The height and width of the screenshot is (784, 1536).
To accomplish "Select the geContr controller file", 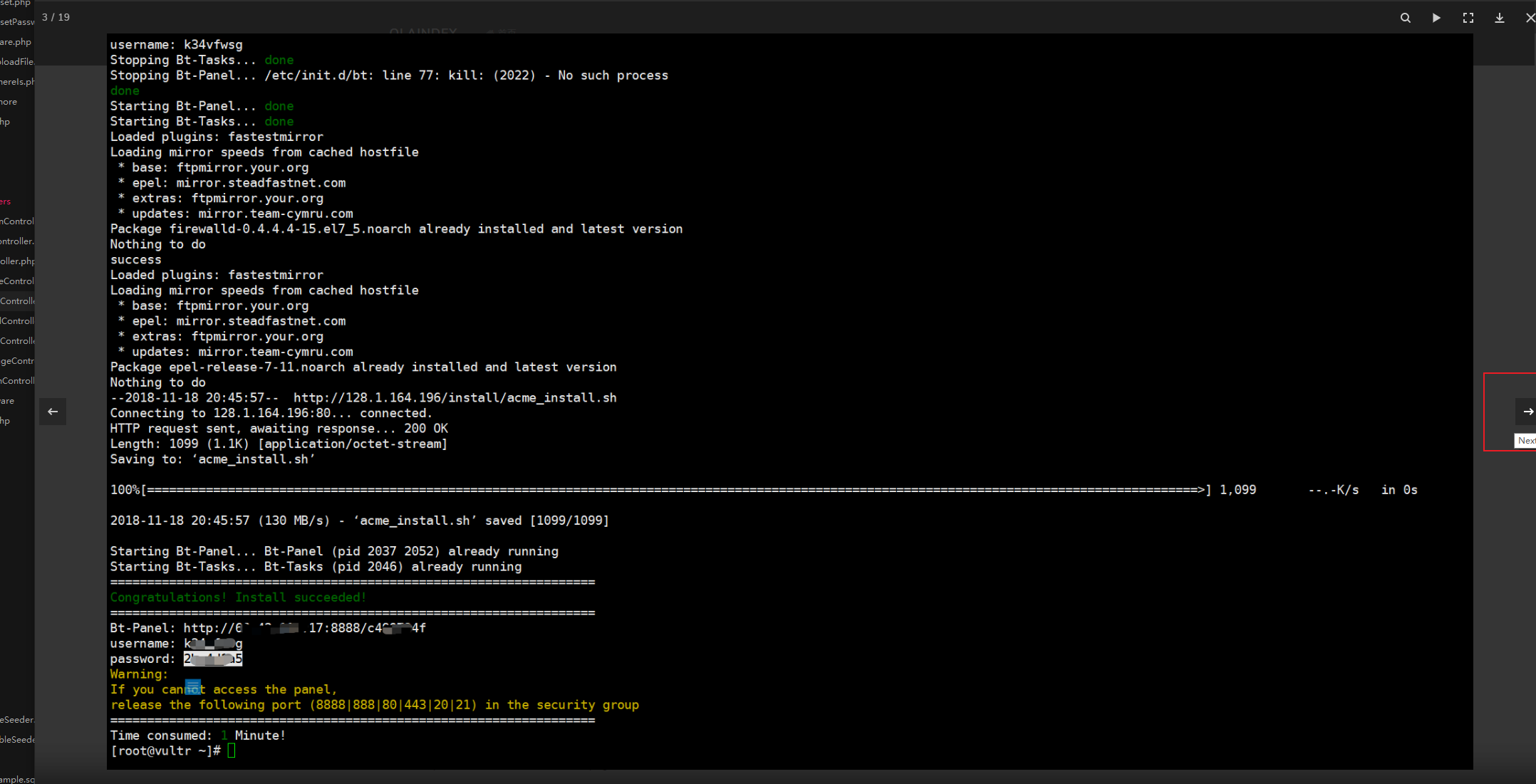I will point(16,360).
